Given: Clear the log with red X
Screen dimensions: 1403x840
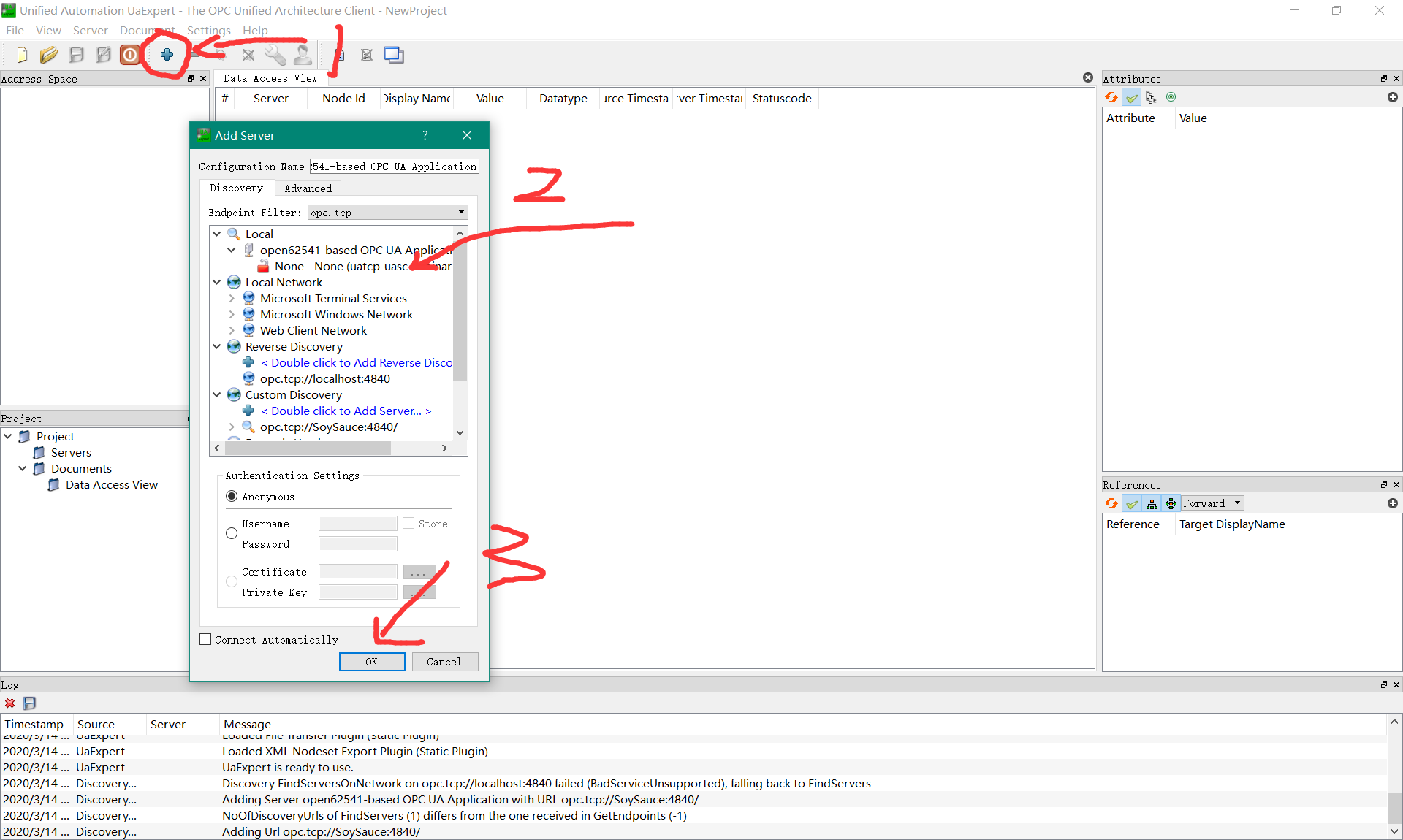Looking at the screenshot, I should (x=10, y=703).
